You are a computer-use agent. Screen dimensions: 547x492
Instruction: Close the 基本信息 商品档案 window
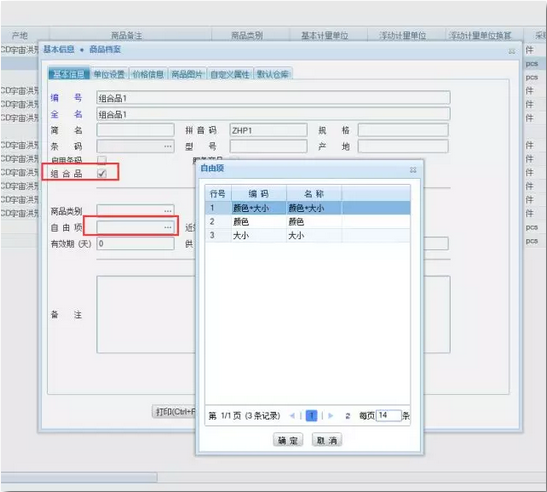tap(512, 51)
